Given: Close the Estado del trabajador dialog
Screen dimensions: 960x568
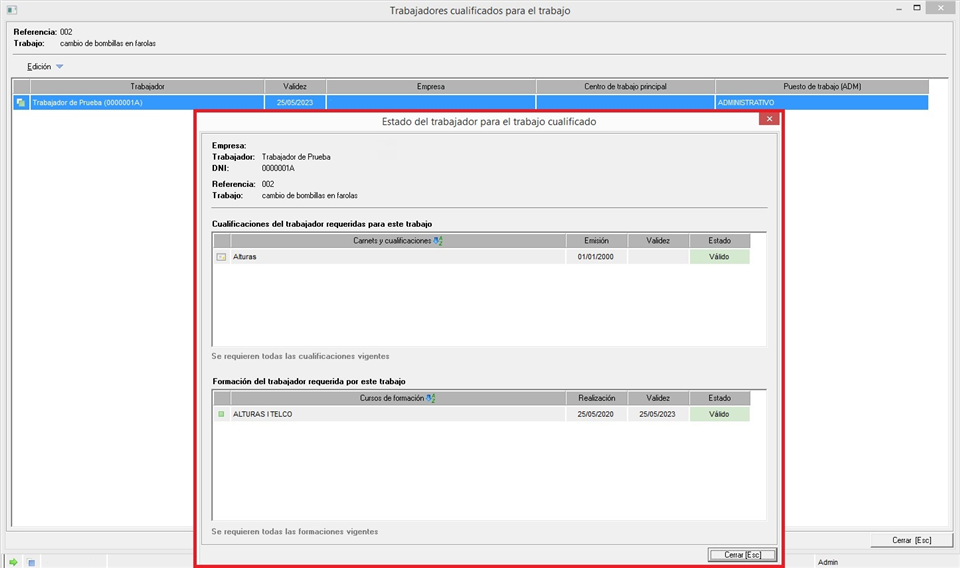Looking at the screenshot, I should (x=768, y=118).
